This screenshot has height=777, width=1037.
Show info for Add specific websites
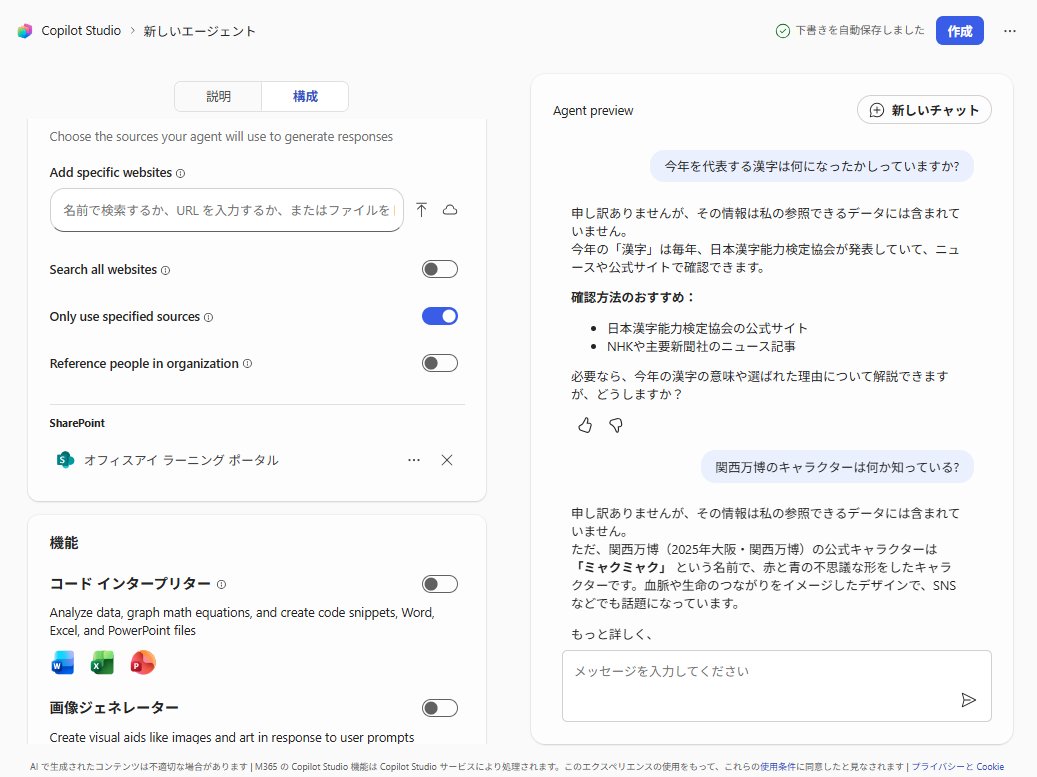[x=181, y=173]
